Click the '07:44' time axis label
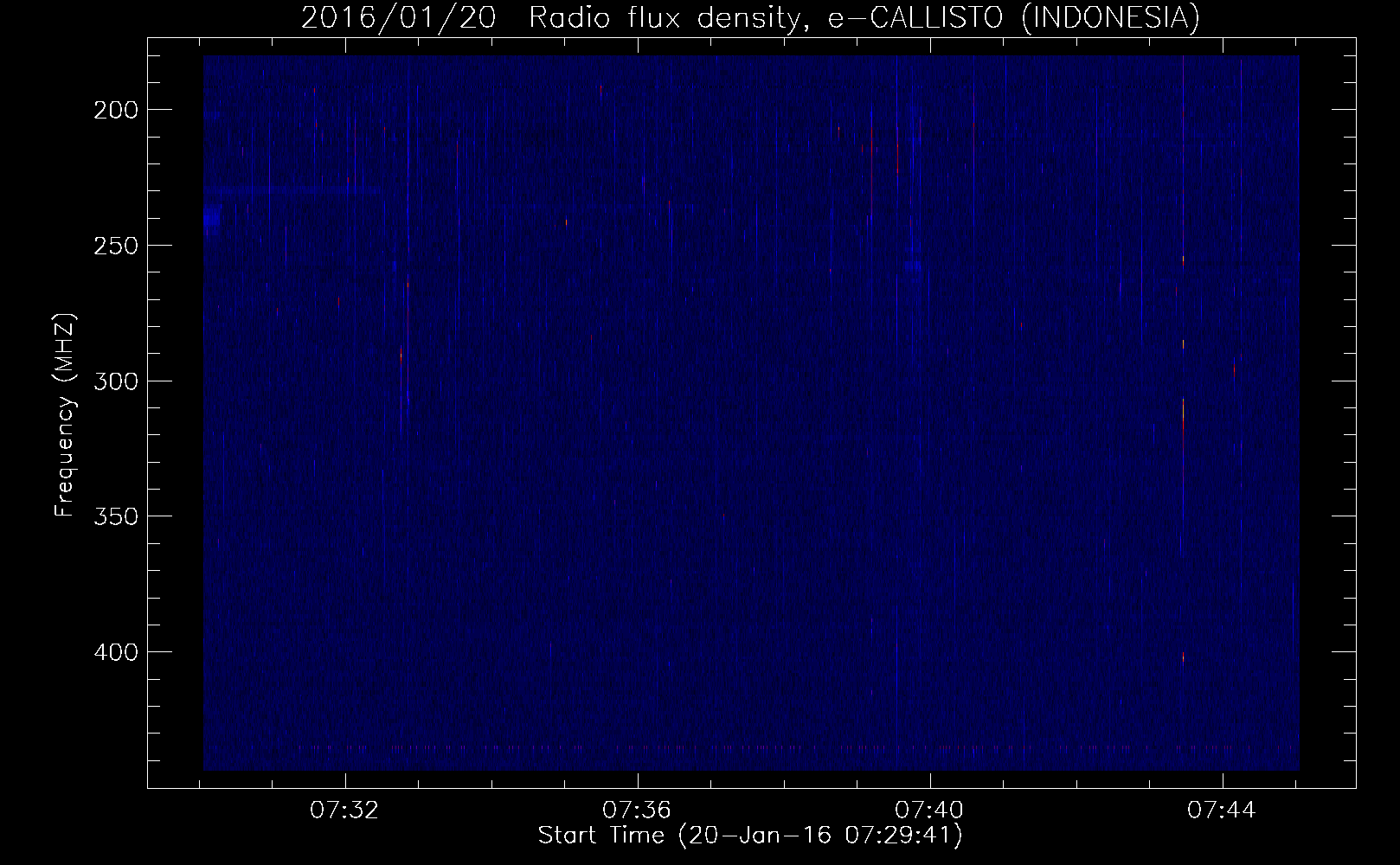Image resolution: width=1400 pixels, height=865 pixels. [1222, 811]
